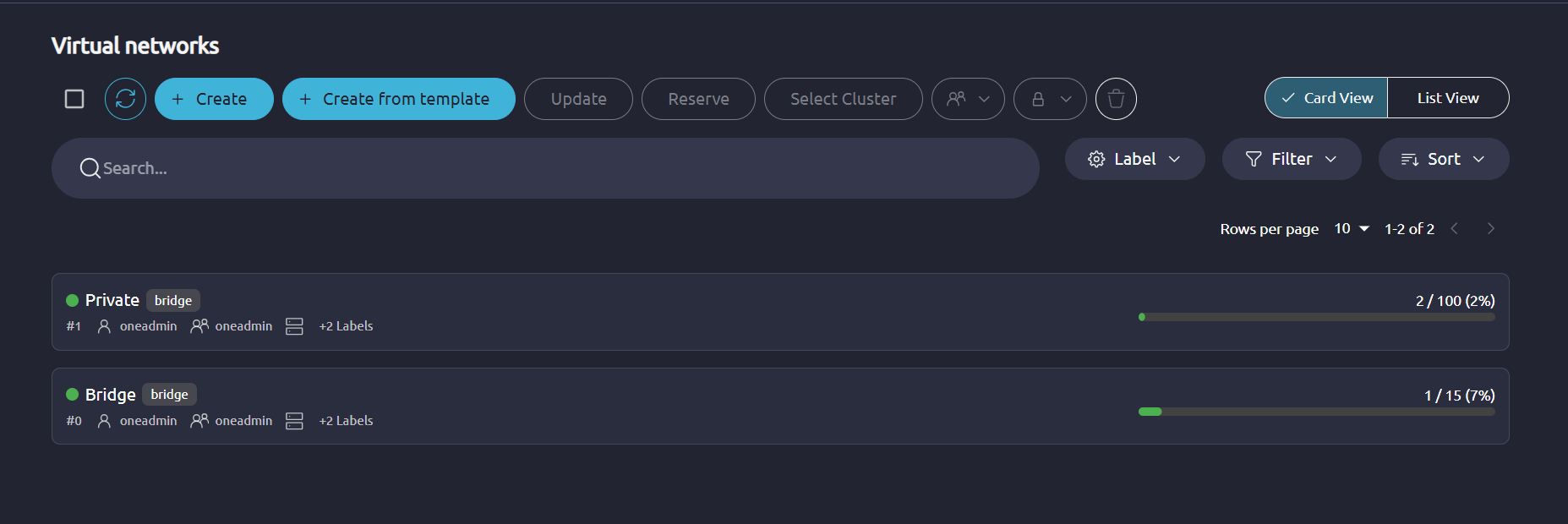Image resolution: width=1568 pixels, height=524 pixels.
Task: Open the Filter dropdown
Action: [1292, 159]
